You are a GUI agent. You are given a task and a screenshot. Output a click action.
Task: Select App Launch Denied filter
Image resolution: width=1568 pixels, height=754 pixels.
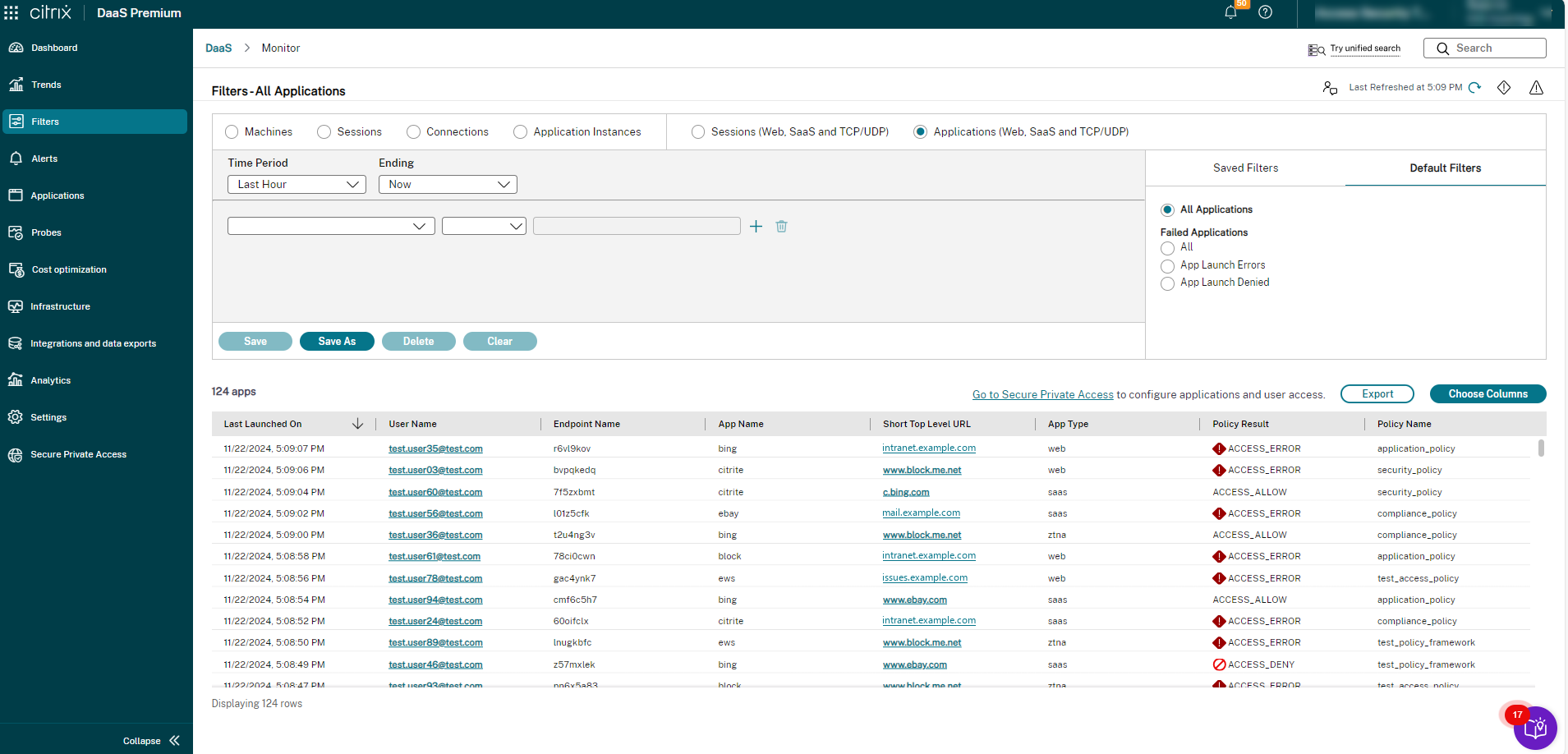pos(1167,283)
